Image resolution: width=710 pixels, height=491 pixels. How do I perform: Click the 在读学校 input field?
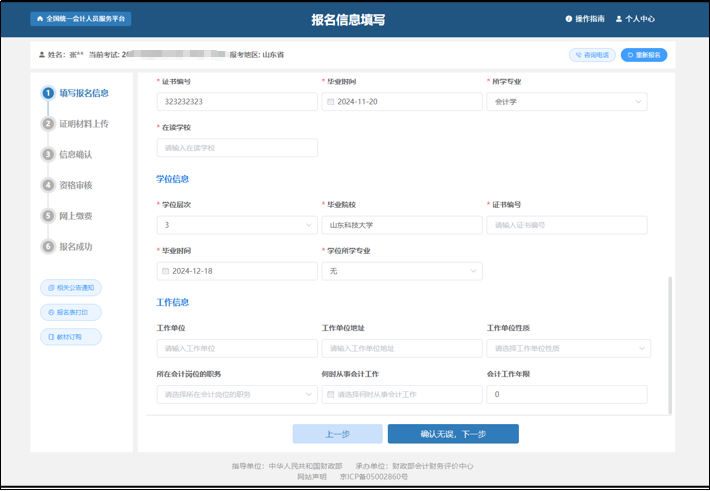(x=237, y=148)
